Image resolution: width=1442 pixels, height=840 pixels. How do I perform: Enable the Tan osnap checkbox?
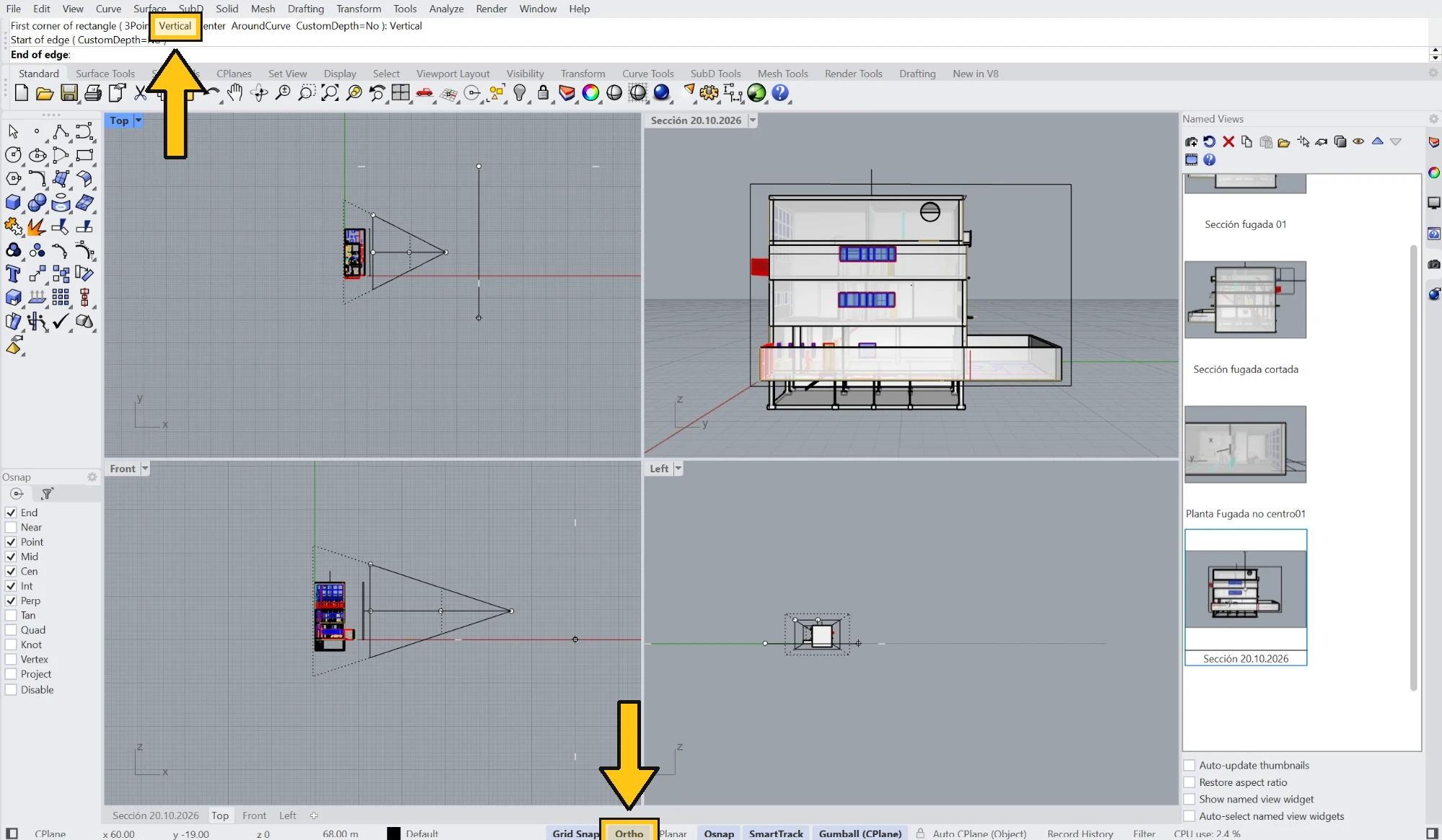pos(11,615)
